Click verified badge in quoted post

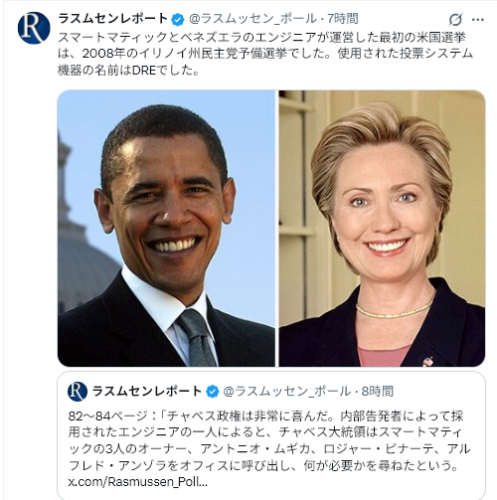coord(212,391)
